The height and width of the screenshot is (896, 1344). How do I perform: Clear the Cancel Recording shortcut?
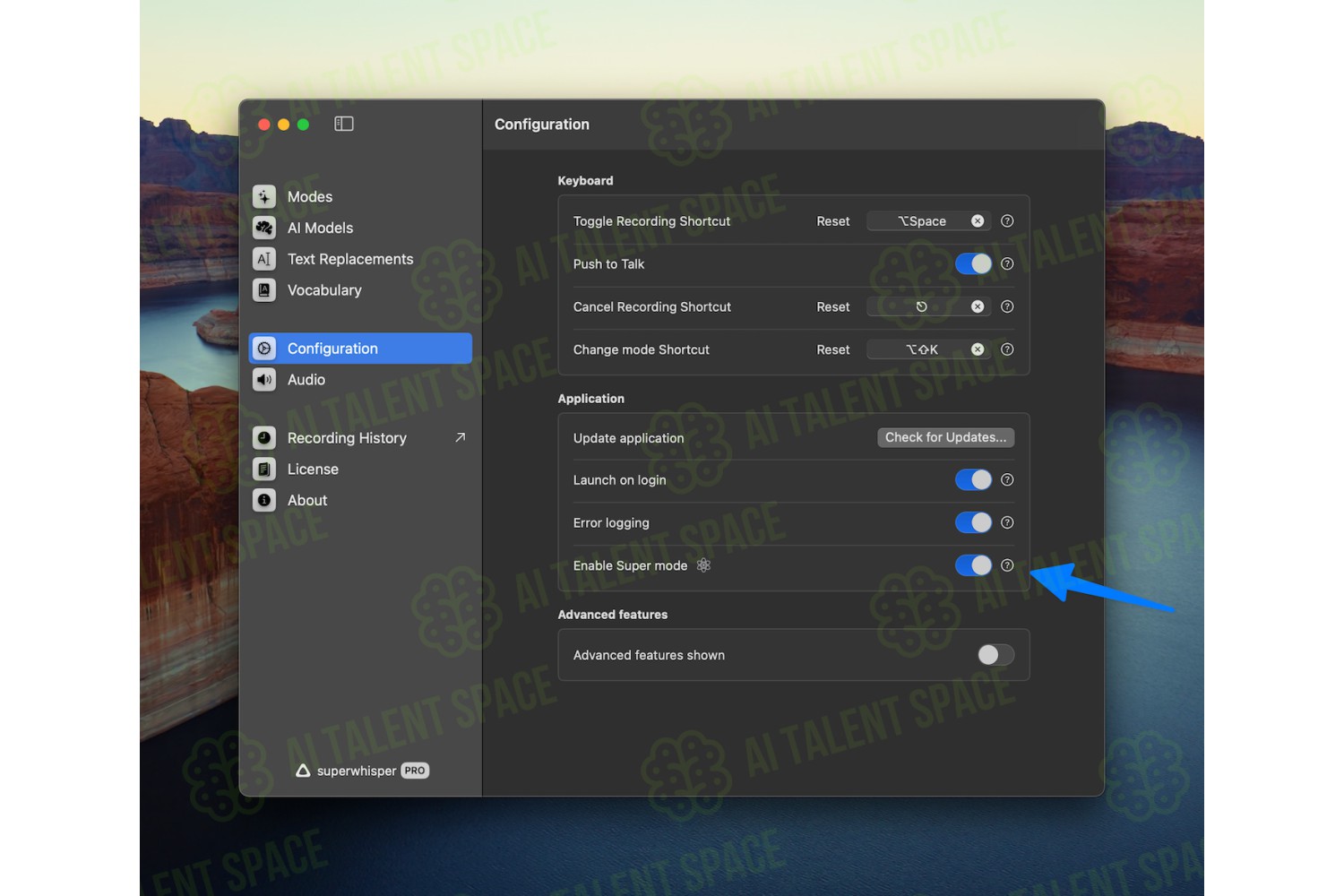(x=978, y=307)
